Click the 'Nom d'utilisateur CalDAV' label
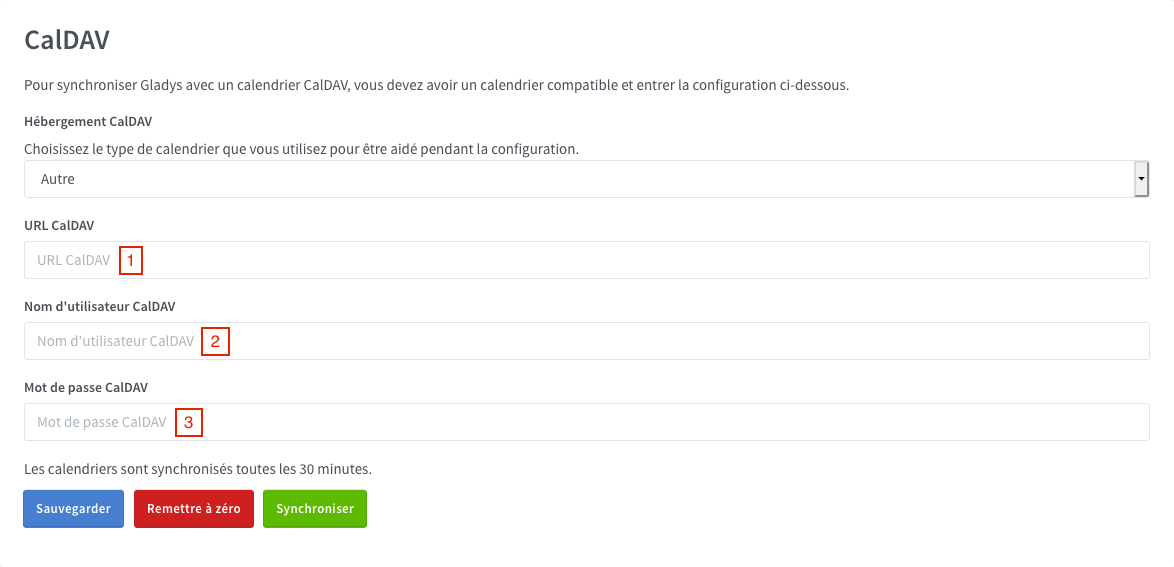Image resolution: width=1174 pixels, height=567 pixels. click(x=100, y=306)
